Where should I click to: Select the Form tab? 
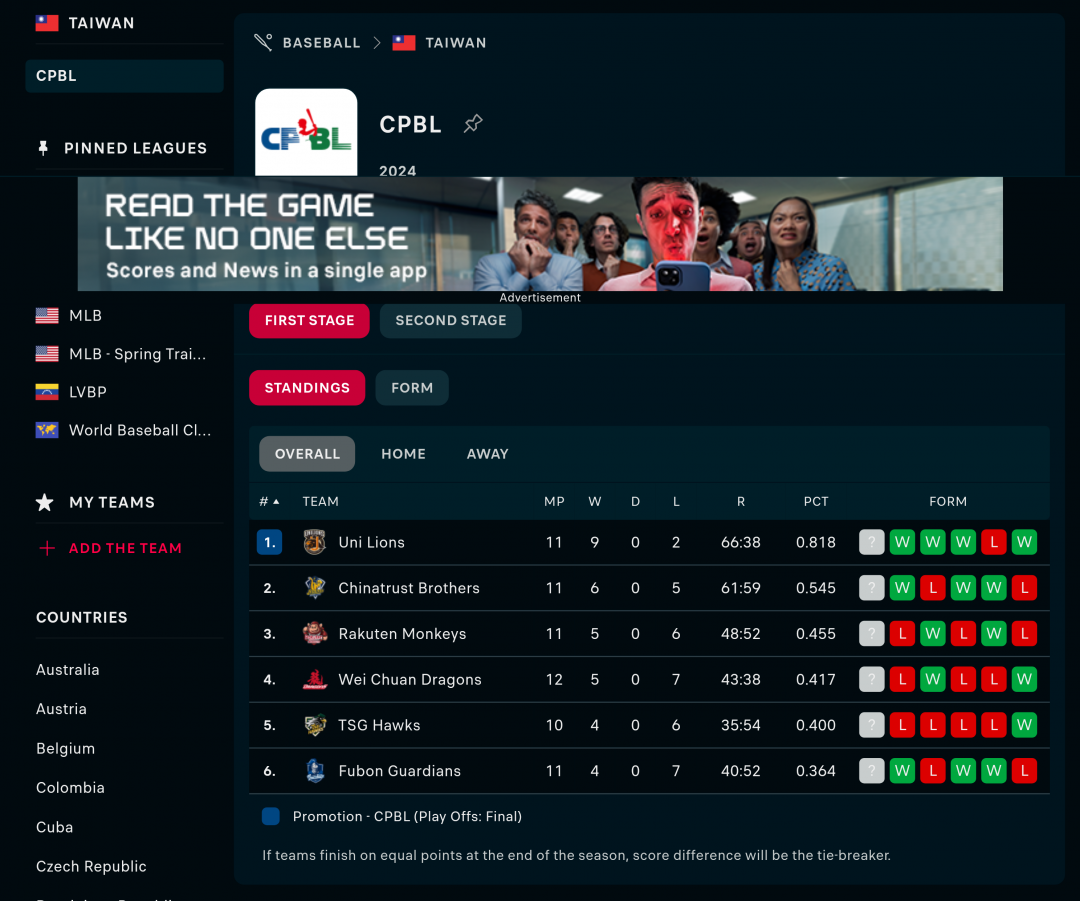coord(412,388)
